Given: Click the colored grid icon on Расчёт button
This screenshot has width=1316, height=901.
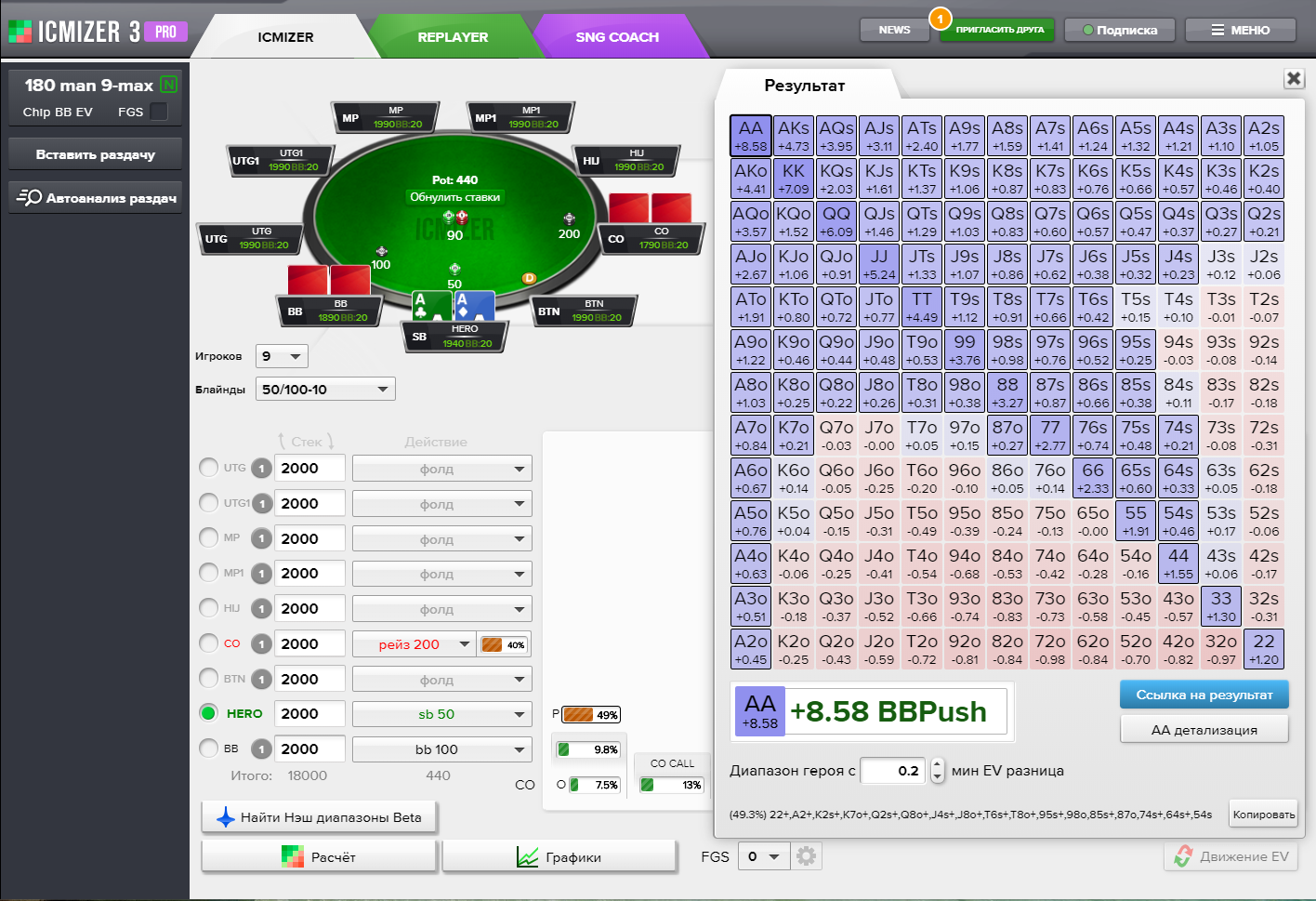Looking at the screenshot, I should (x=293, y=856).
